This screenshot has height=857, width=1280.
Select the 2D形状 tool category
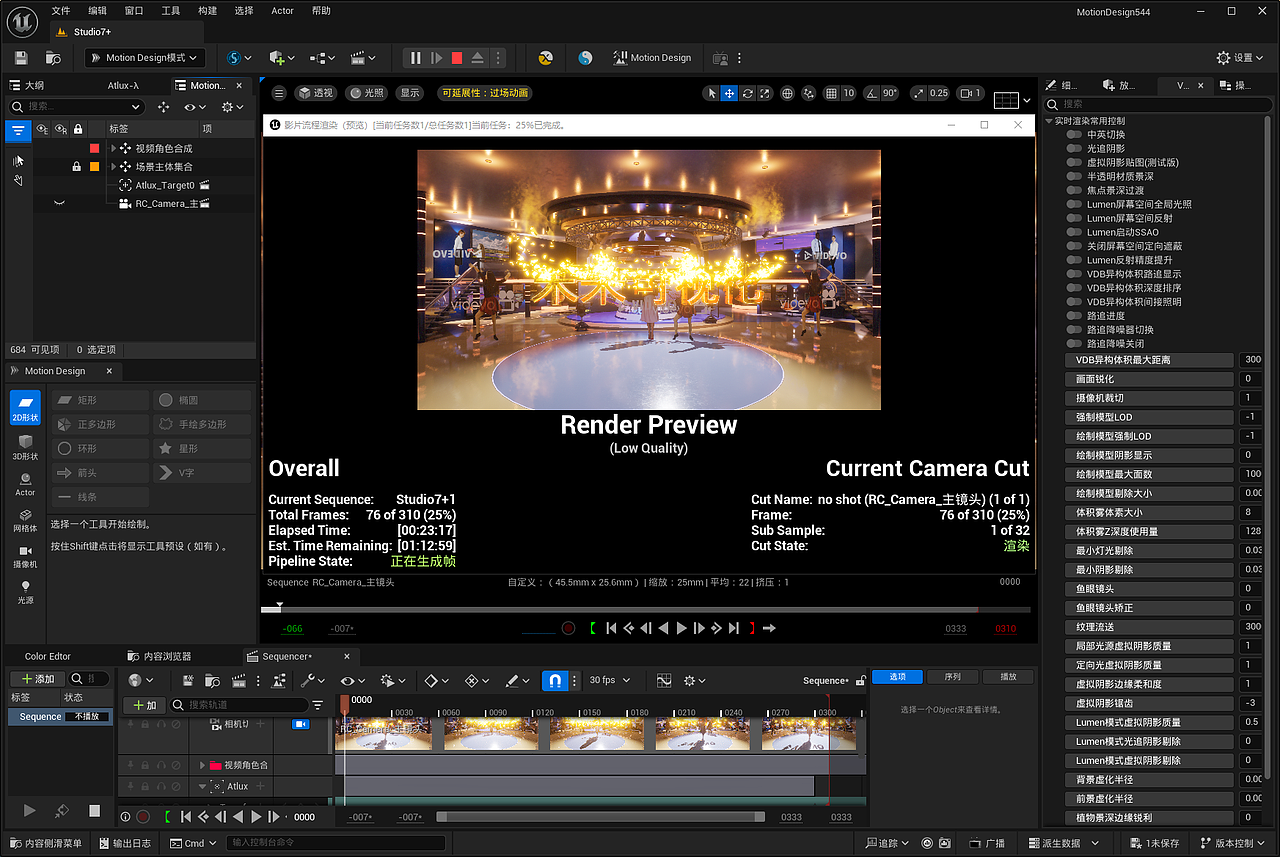(x=25, y=407)
